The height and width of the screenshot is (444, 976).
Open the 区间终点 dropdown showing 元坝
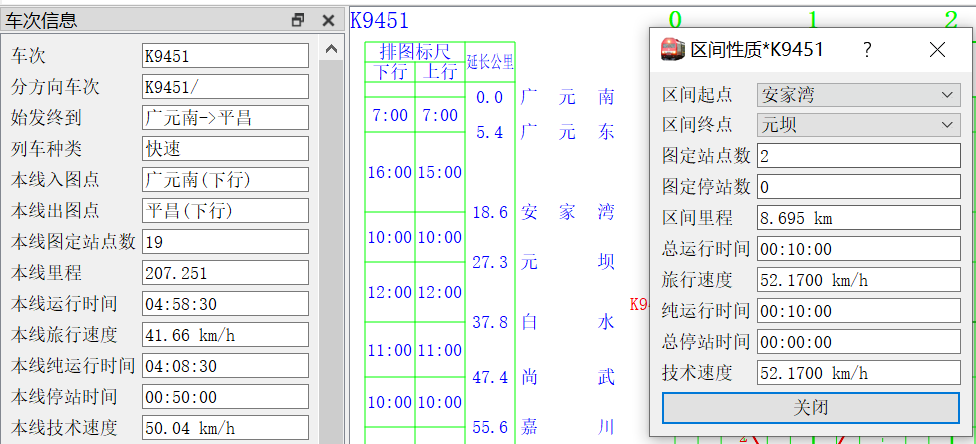click(859, 125)
